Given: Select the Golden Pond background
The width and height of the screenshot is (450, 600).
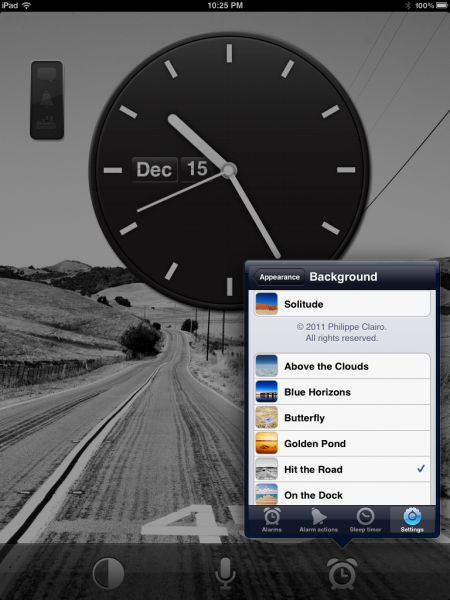Looking at the screenshot, I should 342,443.
